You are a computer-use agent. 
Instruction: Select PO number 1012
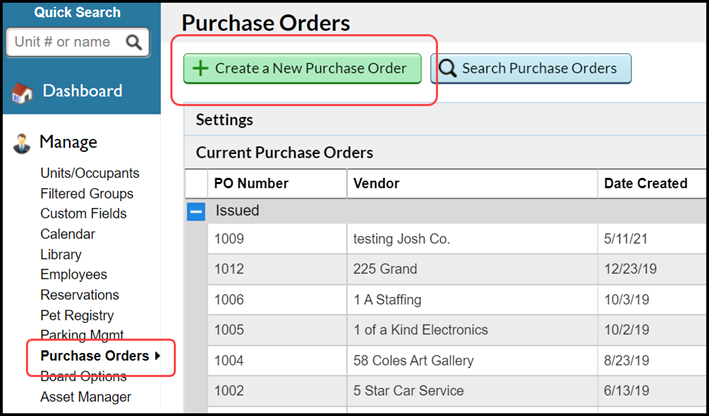click(229, 269)
